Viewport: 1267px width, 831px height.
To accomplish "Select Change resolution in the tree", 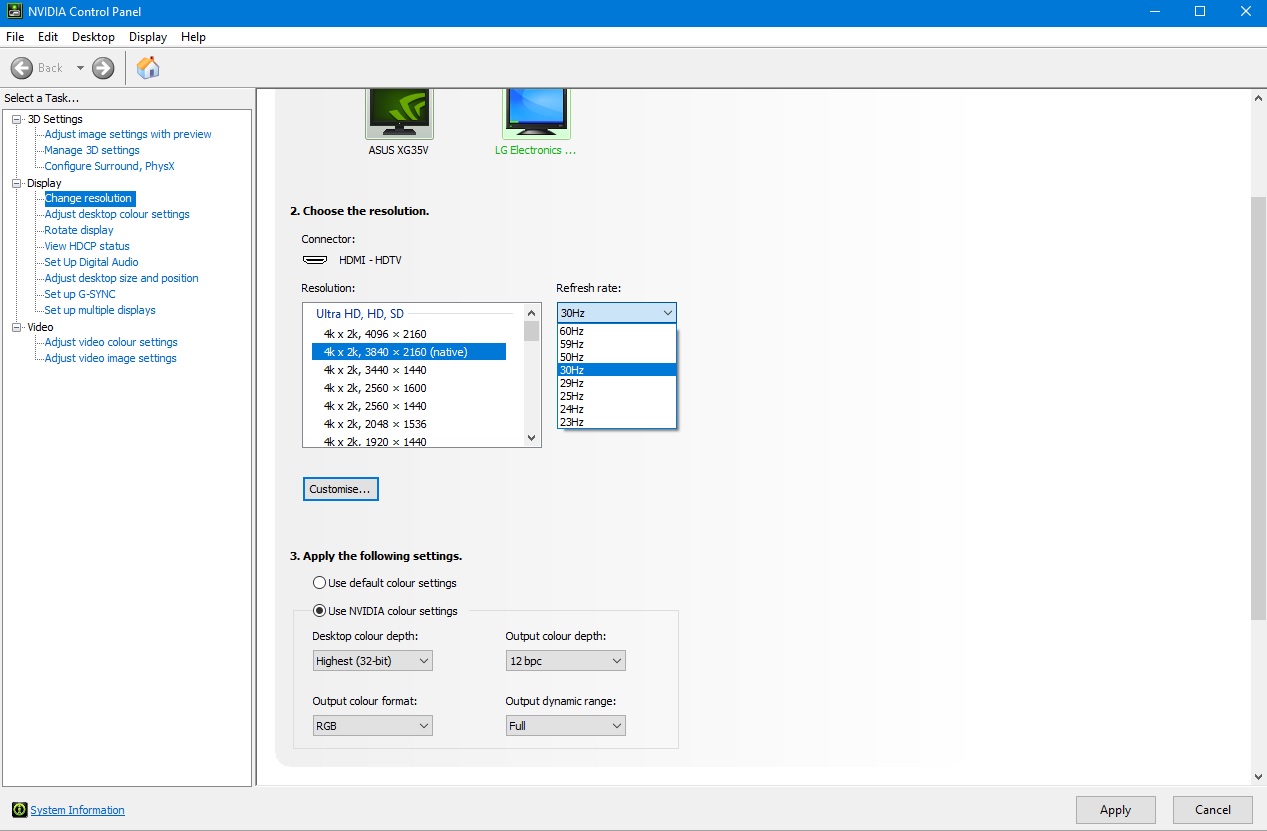I will (x=88, y=198).
